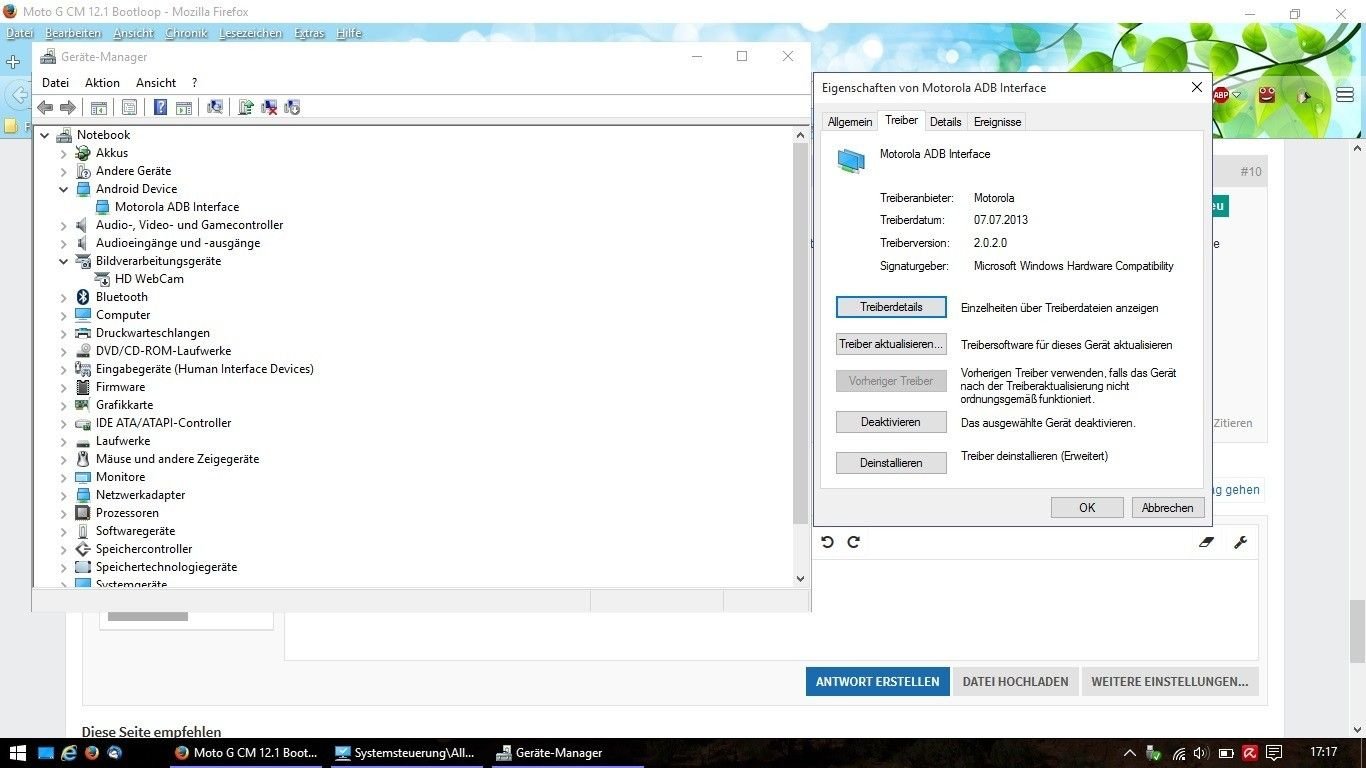
Task: Switch to the Ereignisse tab
Action: (998, 122)
